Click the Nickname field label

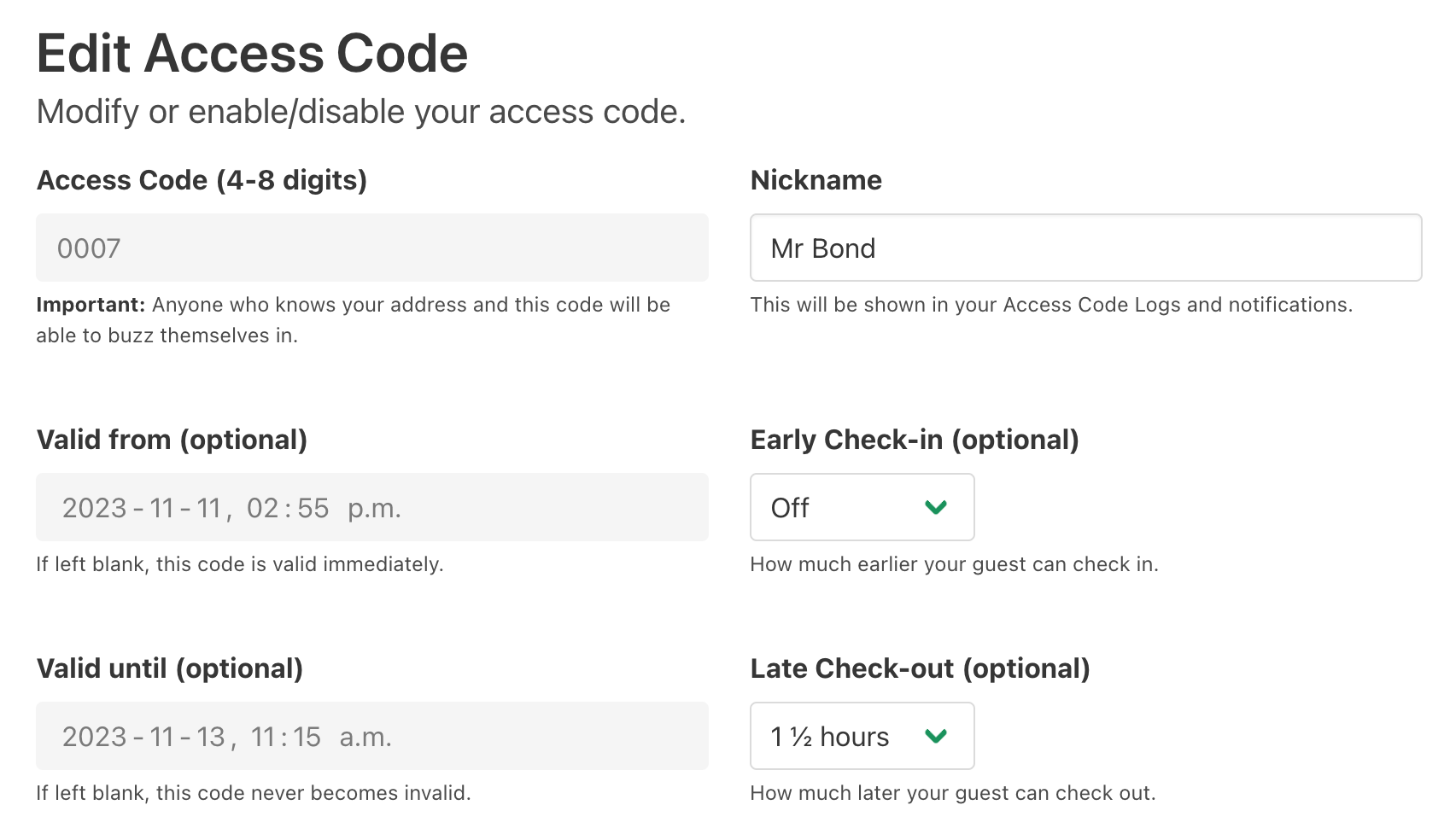(816, 180)
